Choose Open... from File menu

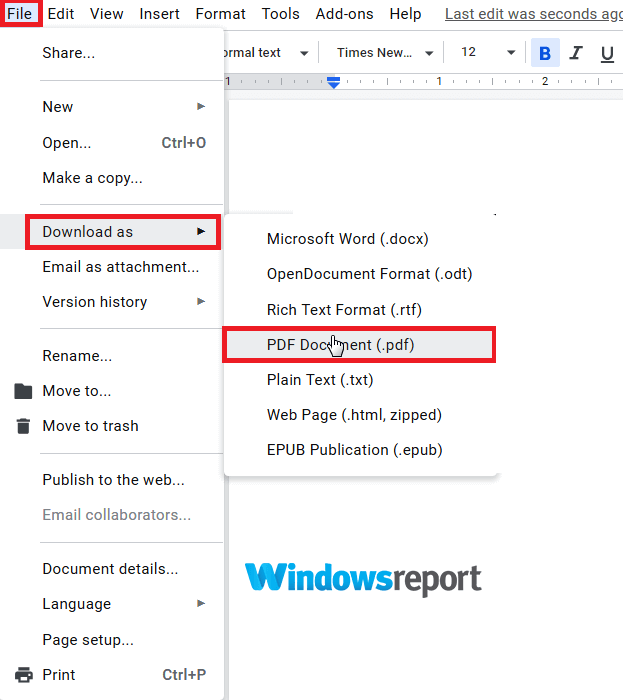(x=112, y=143)
